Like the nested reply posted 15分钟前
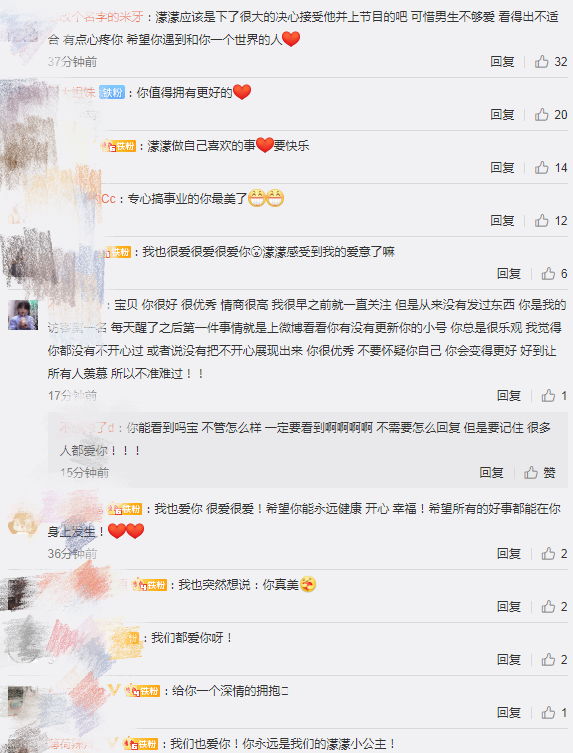The width and height of the screenshot is (573, 753). tap(539, 473)
